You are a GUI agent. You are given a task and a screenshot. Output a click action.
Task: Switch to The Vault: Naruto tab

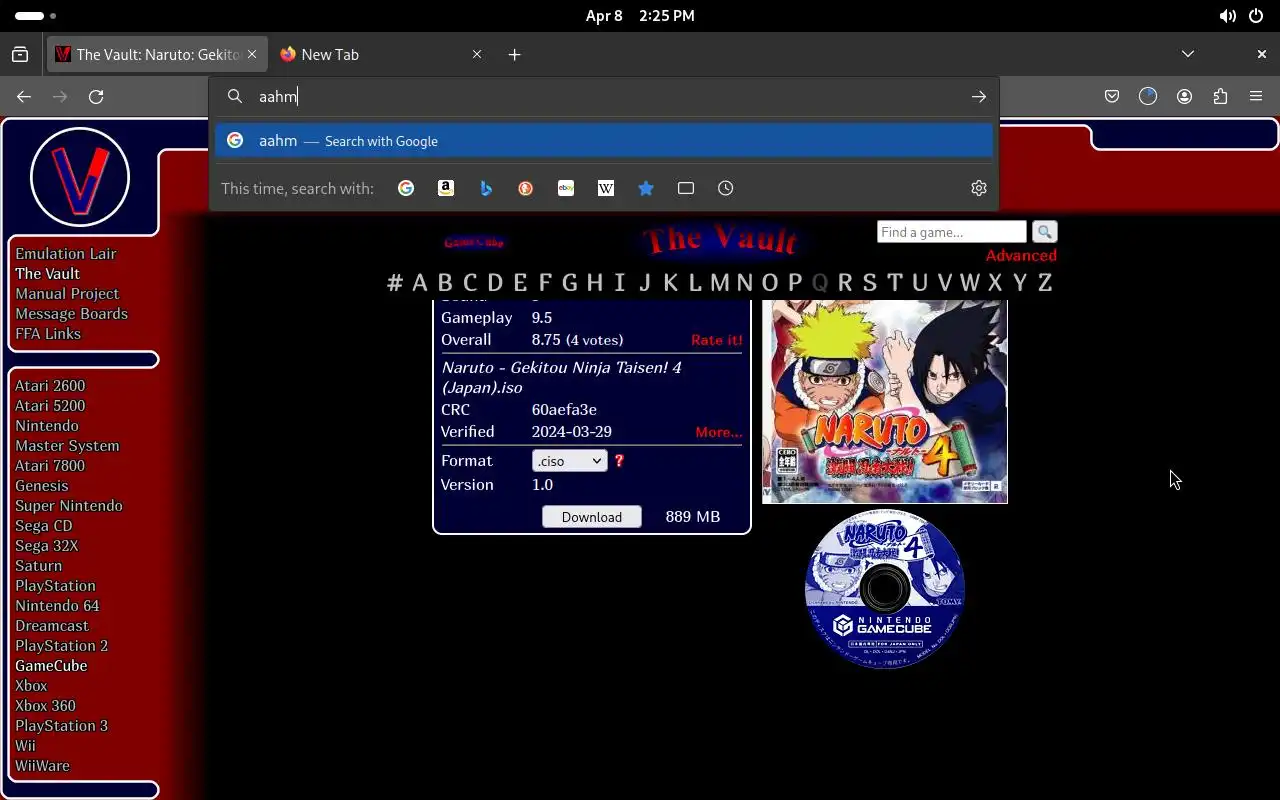(x=156, y=54)
